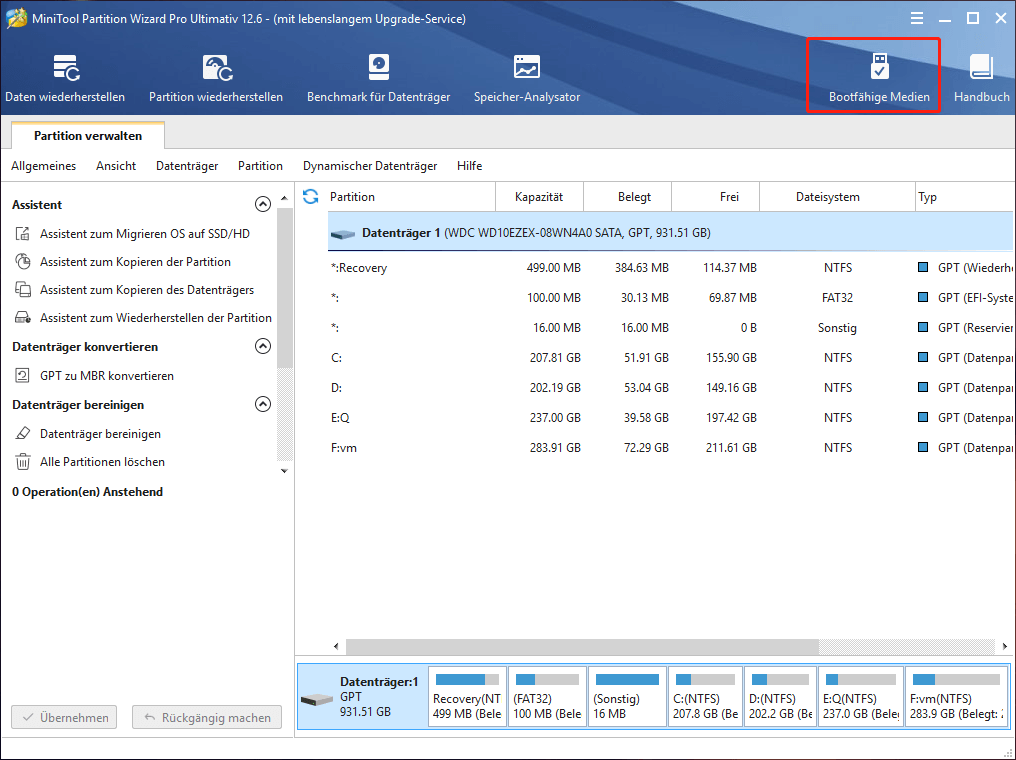Select Datenträger 1 header row icon
The image size is (1016, 760).
[x=343, y=234]
